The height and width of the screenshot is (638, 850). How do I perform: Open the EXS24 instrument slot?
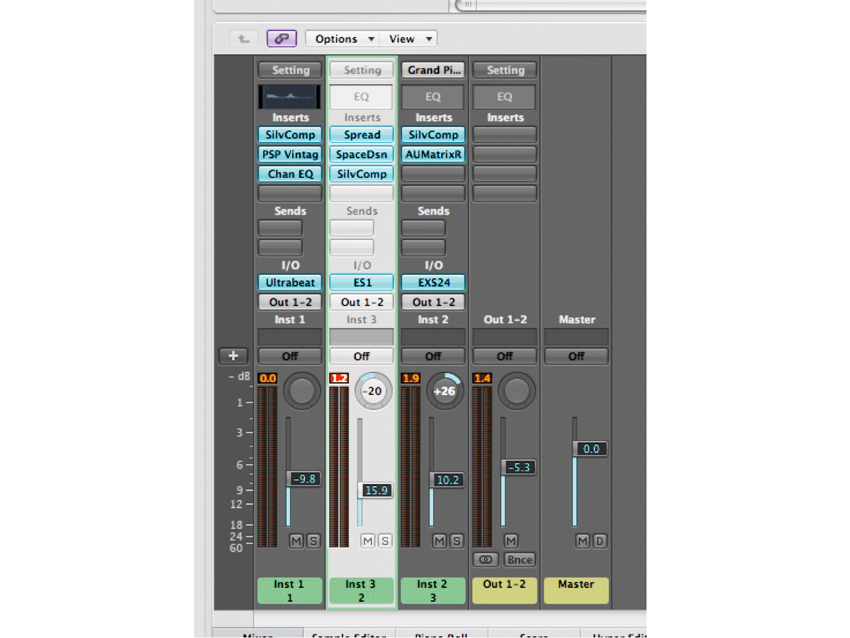click(x=433, y=282)
